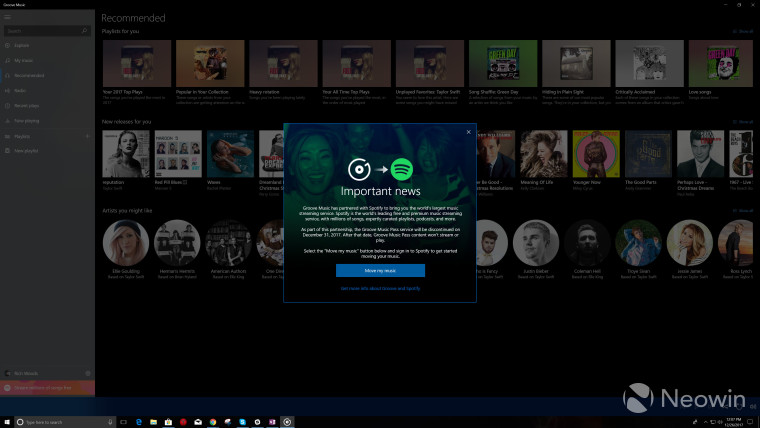
Task: Show all New releases for you
Action: (743, 122)
